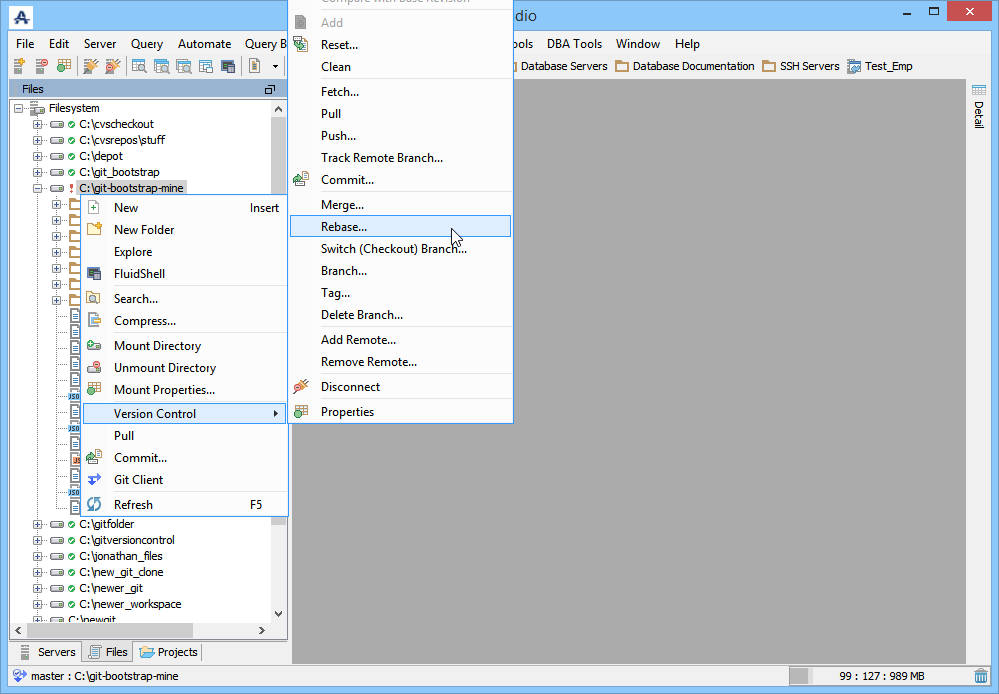Click the Aqua Data Studio app icon
The width and height of the screenshot is (999, 694).
pyautogui.click(x=22, y=17)
